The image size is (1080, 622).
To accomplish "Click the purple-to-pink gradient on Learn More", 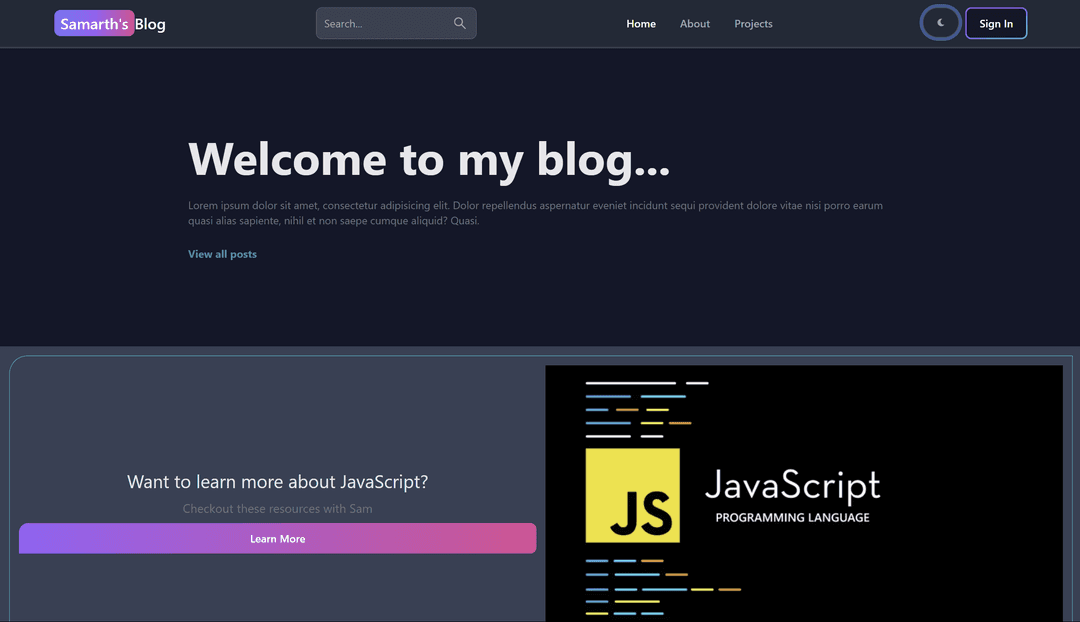I will tap(277, 538).
